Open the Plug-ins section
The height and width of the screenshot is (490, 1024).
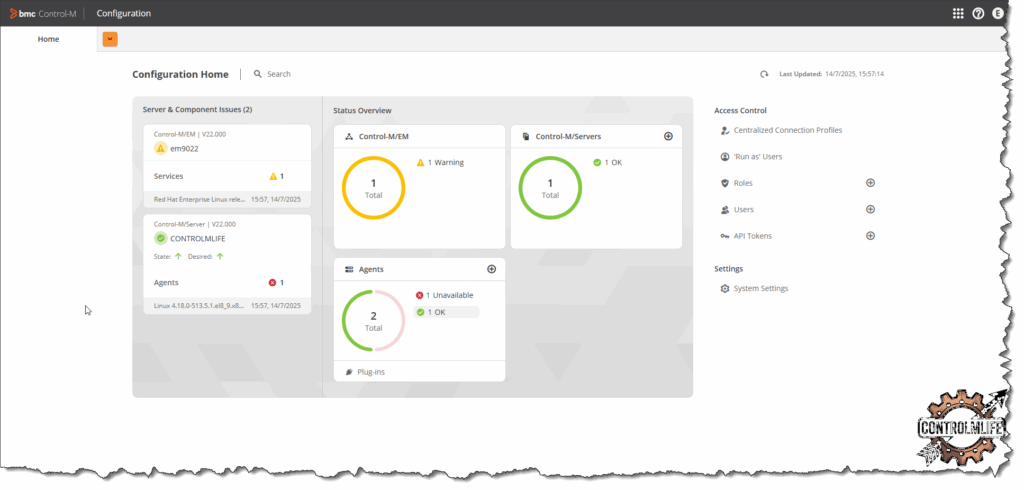coord(371,372)
